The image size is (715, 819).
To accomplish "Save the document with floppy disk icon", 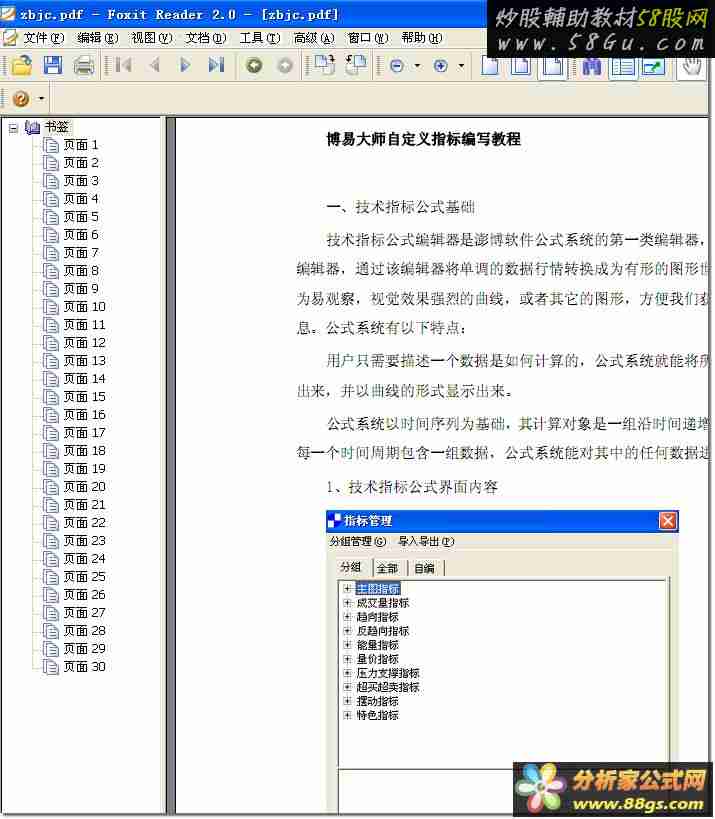I will [53, 66].
